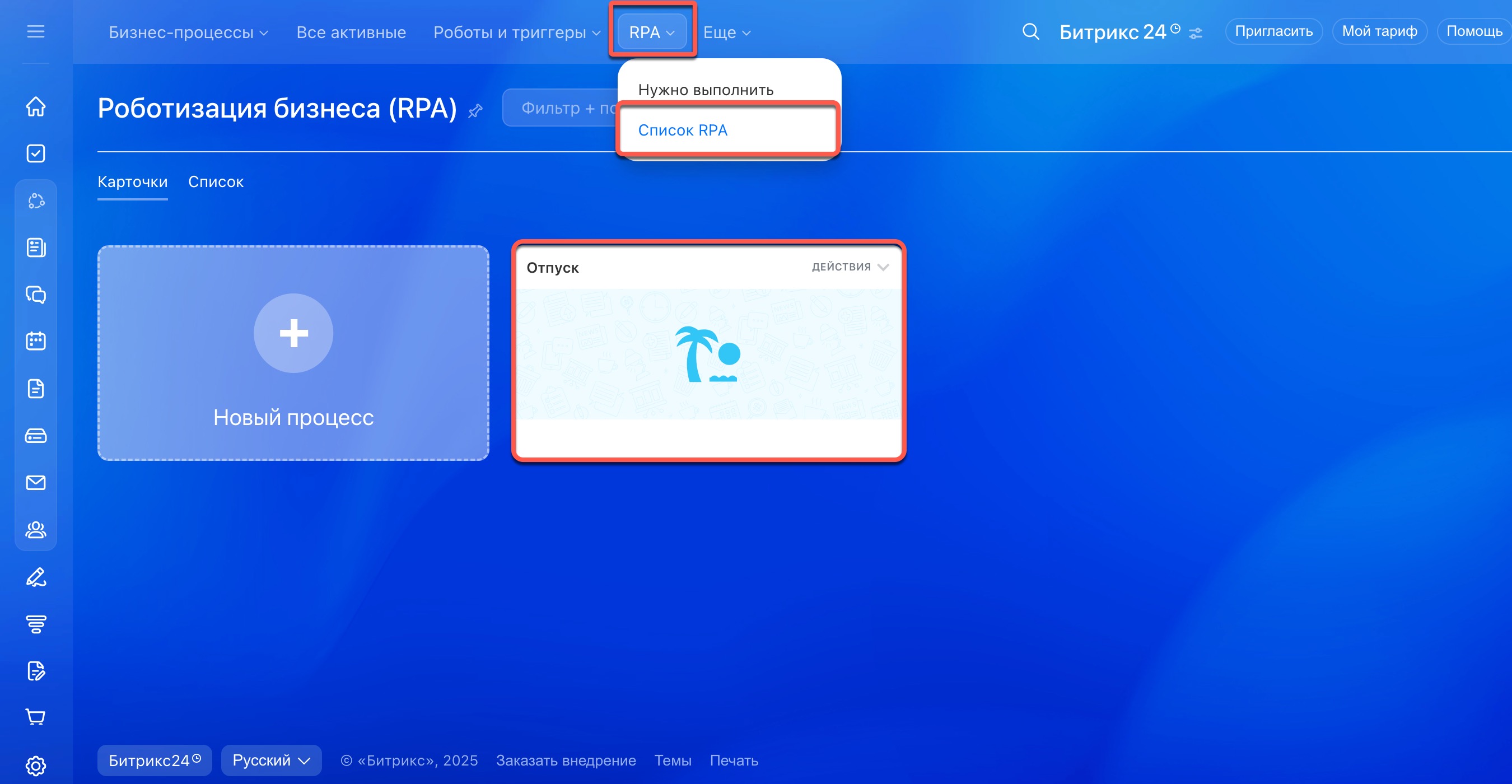Open the tasks checkmark icon

coord(36,153)
